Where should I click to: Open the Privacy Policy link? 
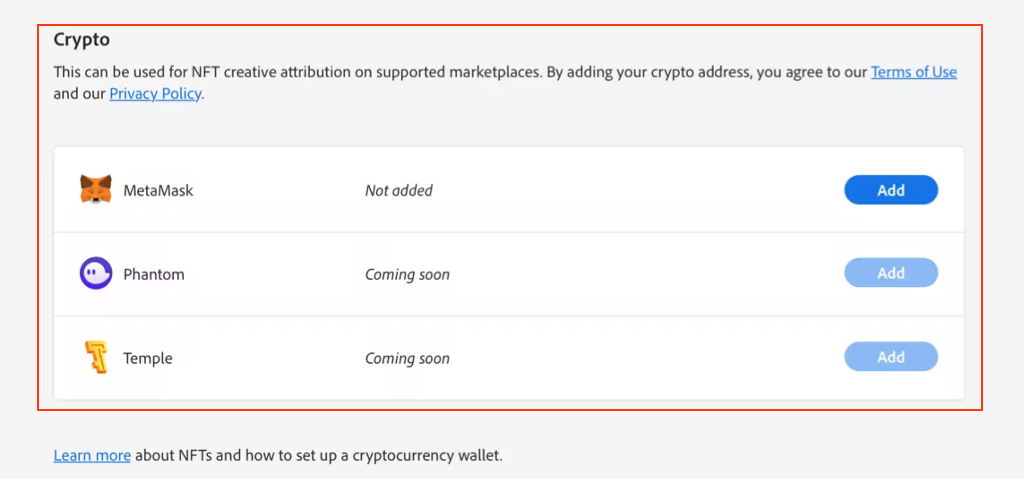(x=155, y=94)
